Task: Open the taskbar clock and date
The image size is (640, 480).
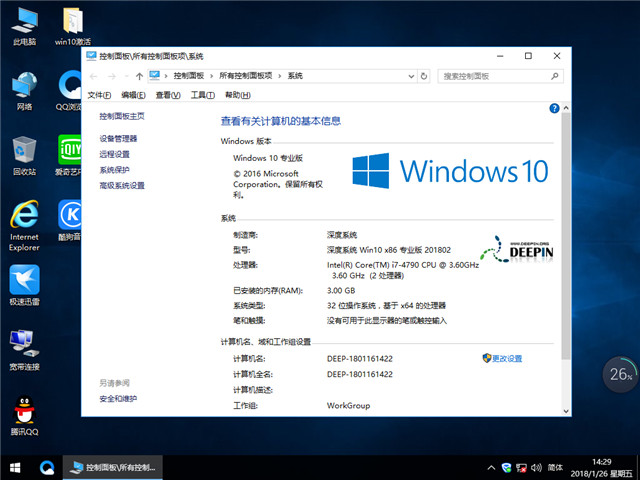Action: (x=602, y=468)
